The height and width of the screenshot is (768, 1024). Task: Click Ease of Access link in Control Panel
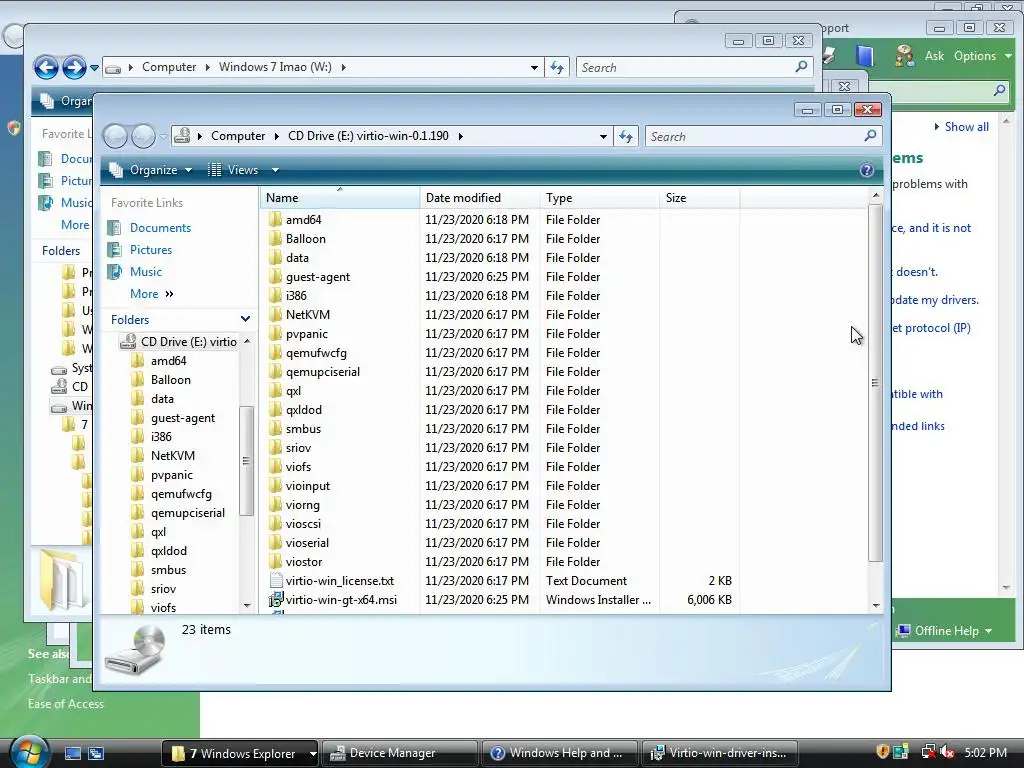click(65, 704)
